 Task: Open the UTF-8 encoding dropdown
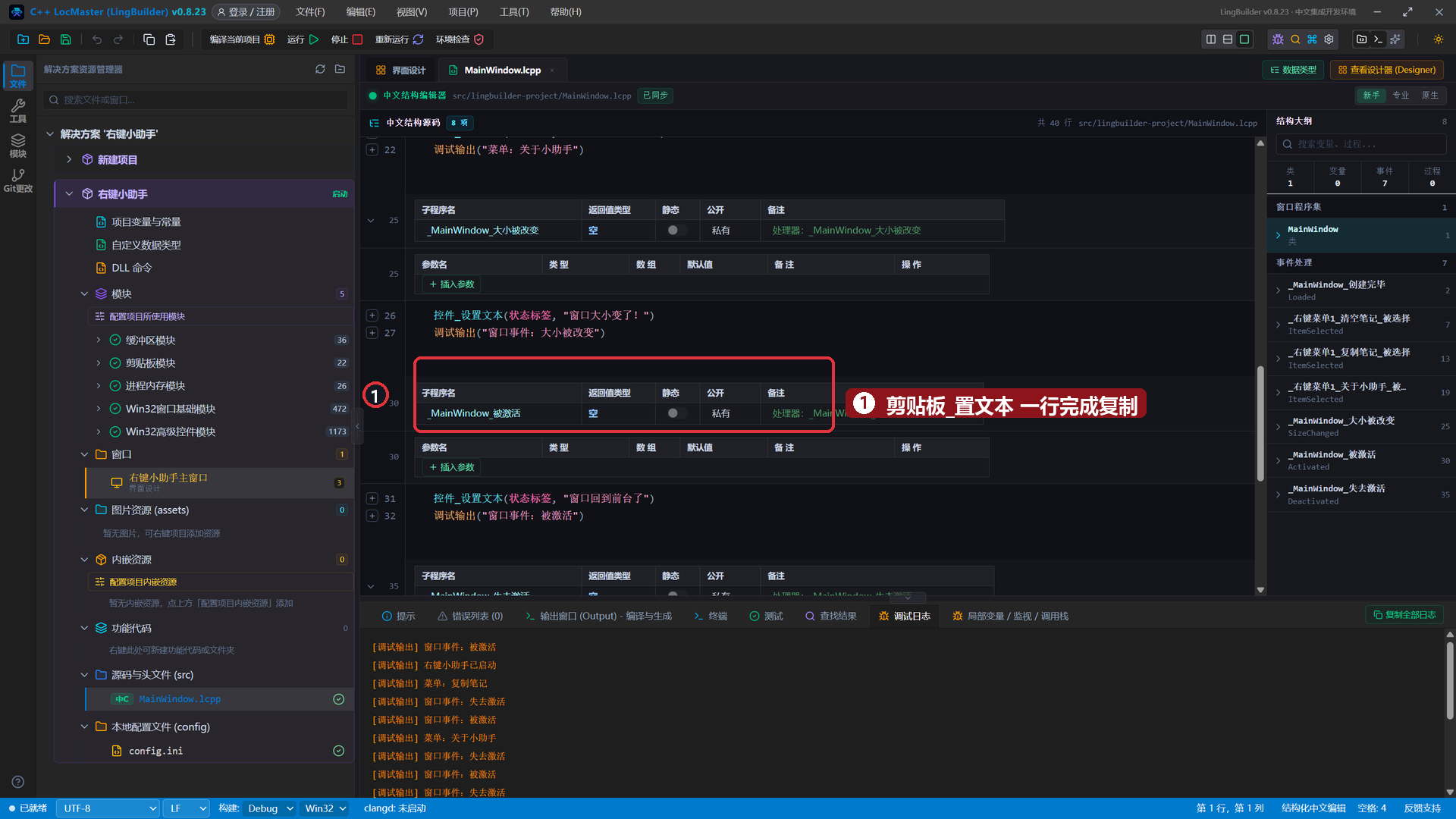coord(108,808)
